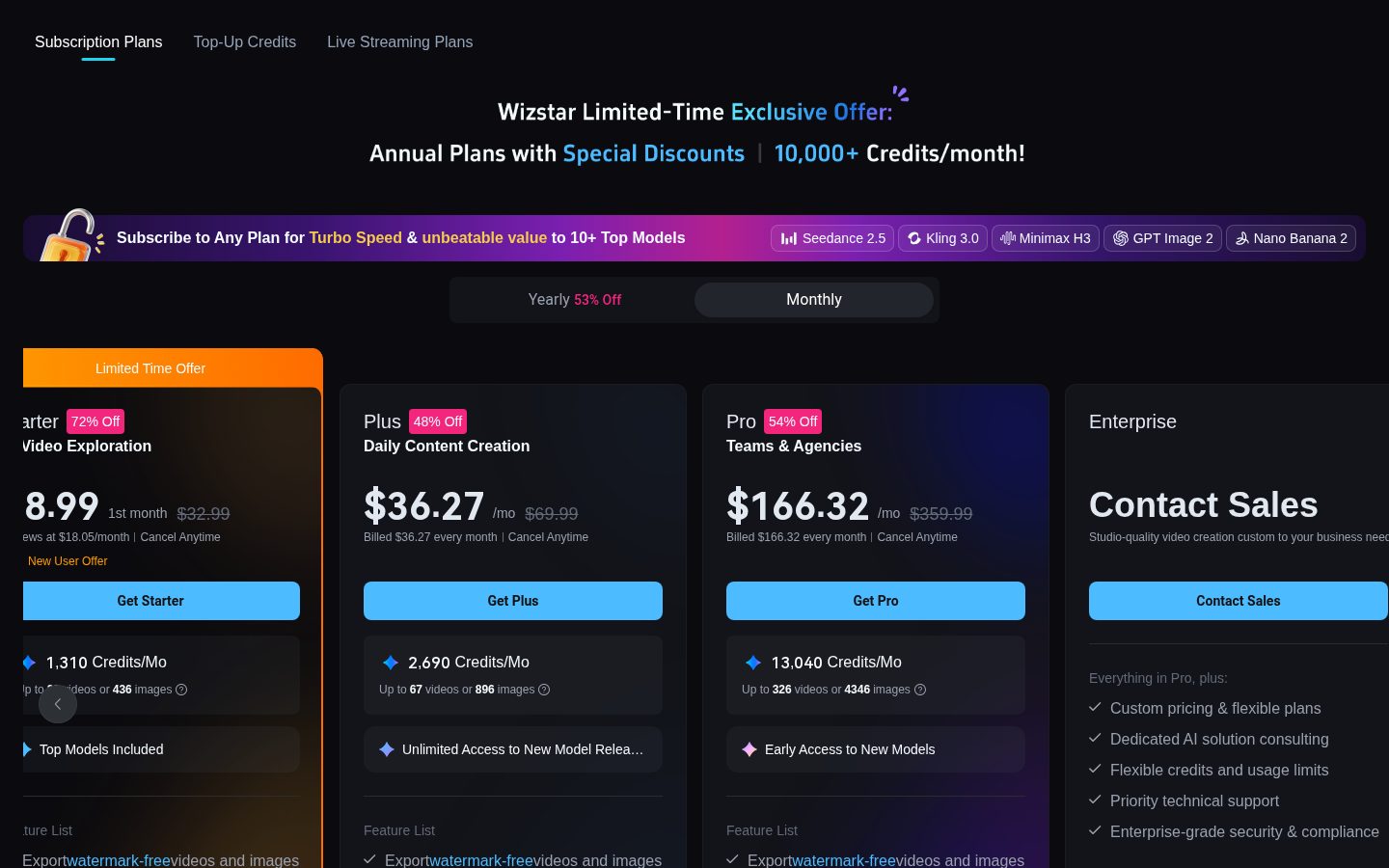This screenshot has height=868, width=1389.
Task: Click Plus Export watermark-free checkmark
Action: [x=369, y=859]
